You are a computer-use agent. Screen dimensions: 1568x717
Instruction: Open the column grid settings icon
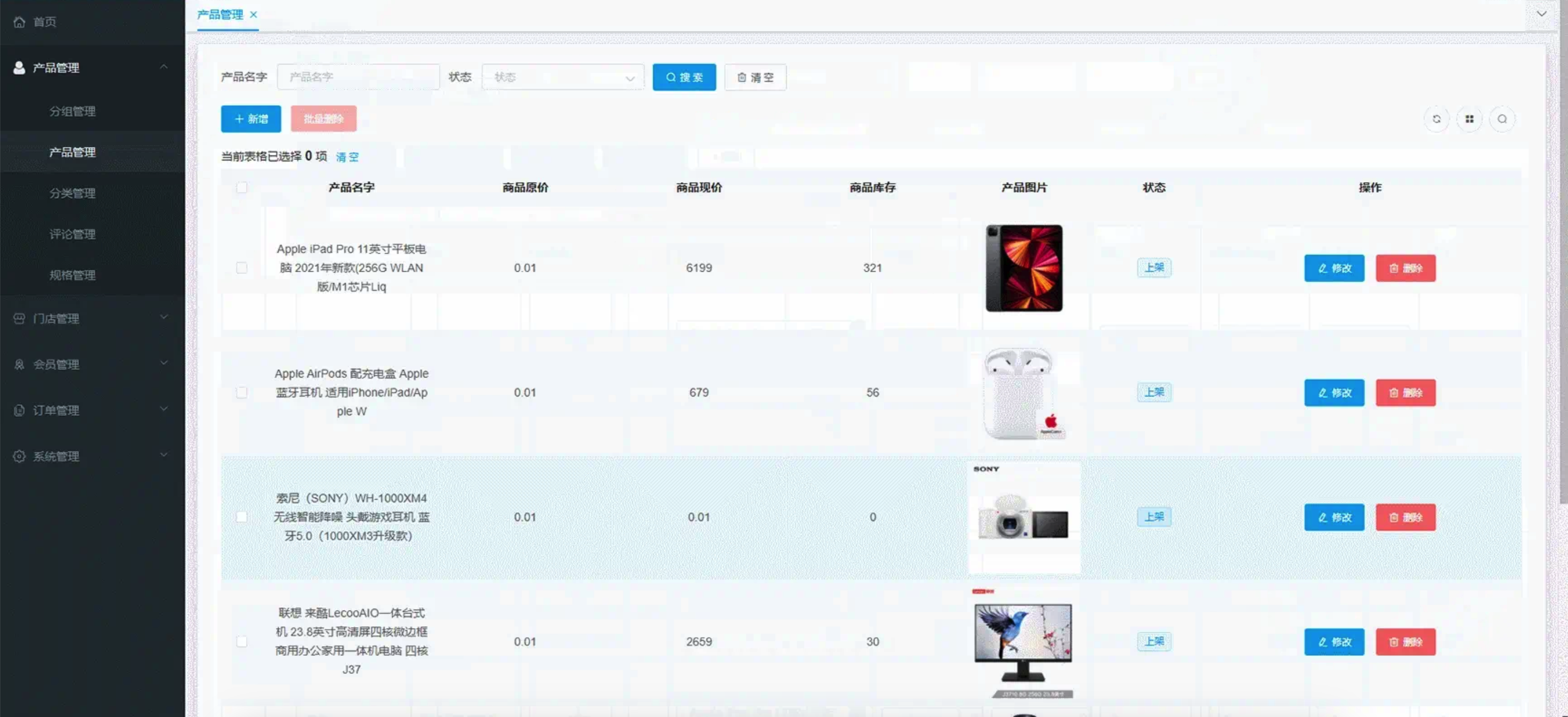coord(1469,119)
